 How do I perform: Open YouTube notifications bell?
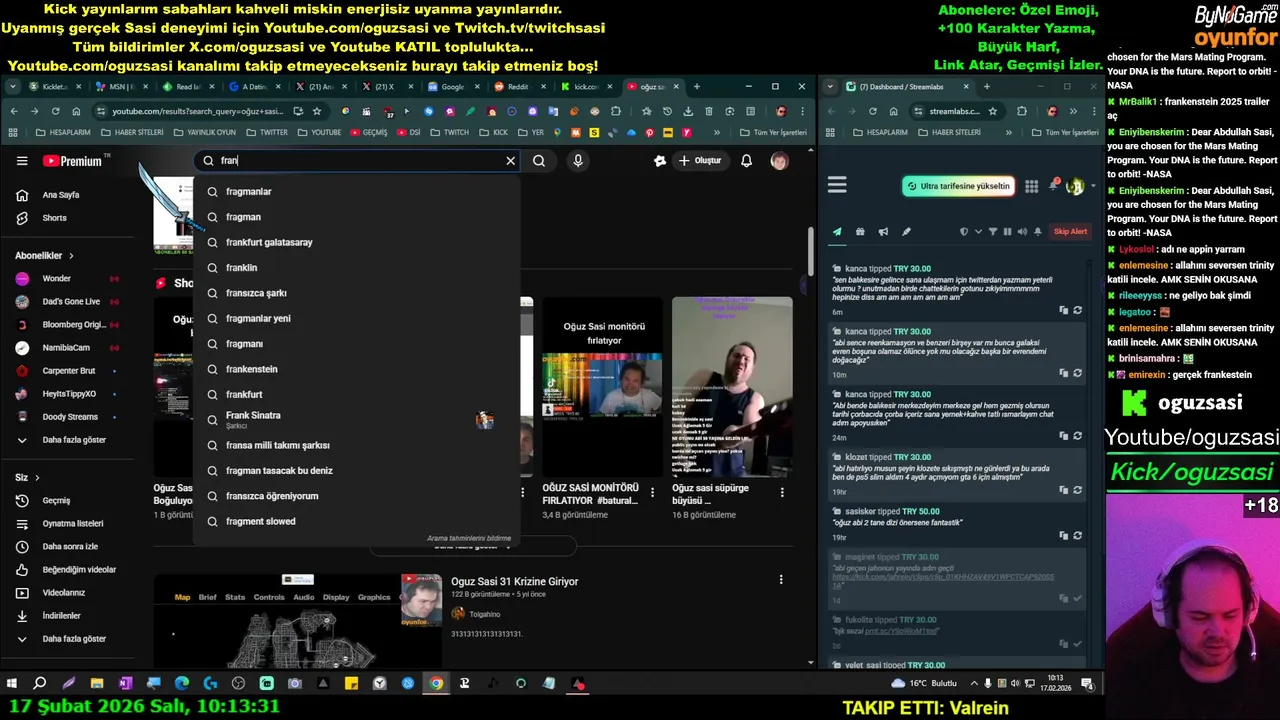(746, 161)
